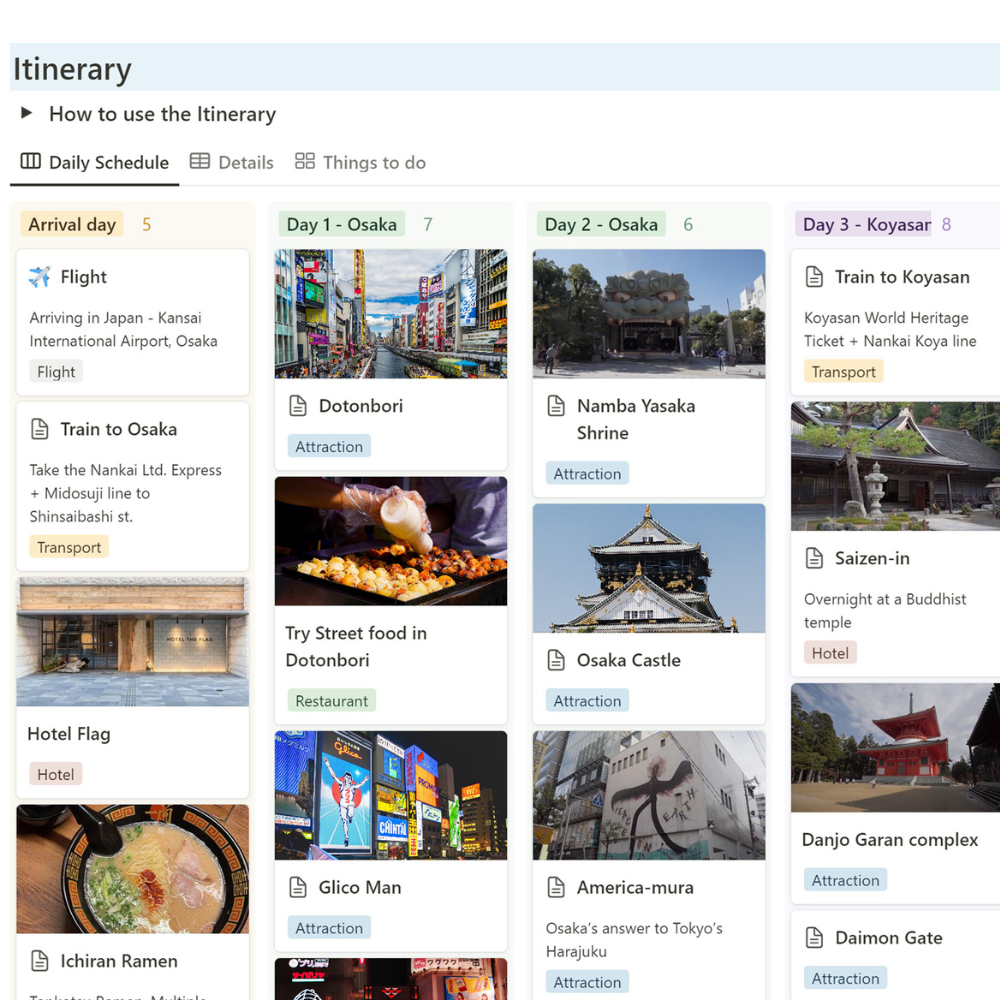Click the Attraction tag under Glico Man
The image size is (1000, 1000).
click(329, 928)
